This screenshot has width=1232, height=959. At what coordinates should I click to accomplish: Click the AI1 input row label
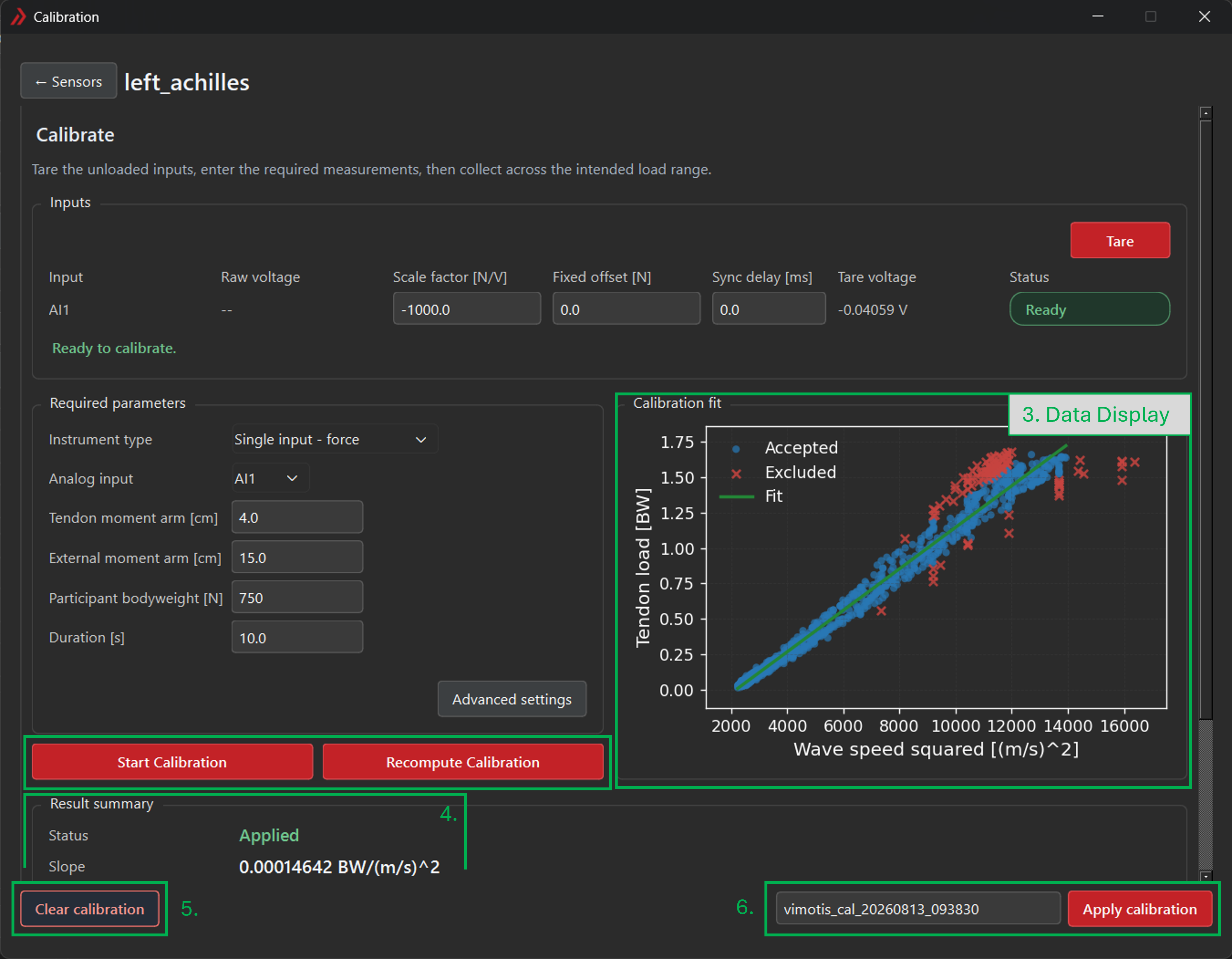[59, 310]
